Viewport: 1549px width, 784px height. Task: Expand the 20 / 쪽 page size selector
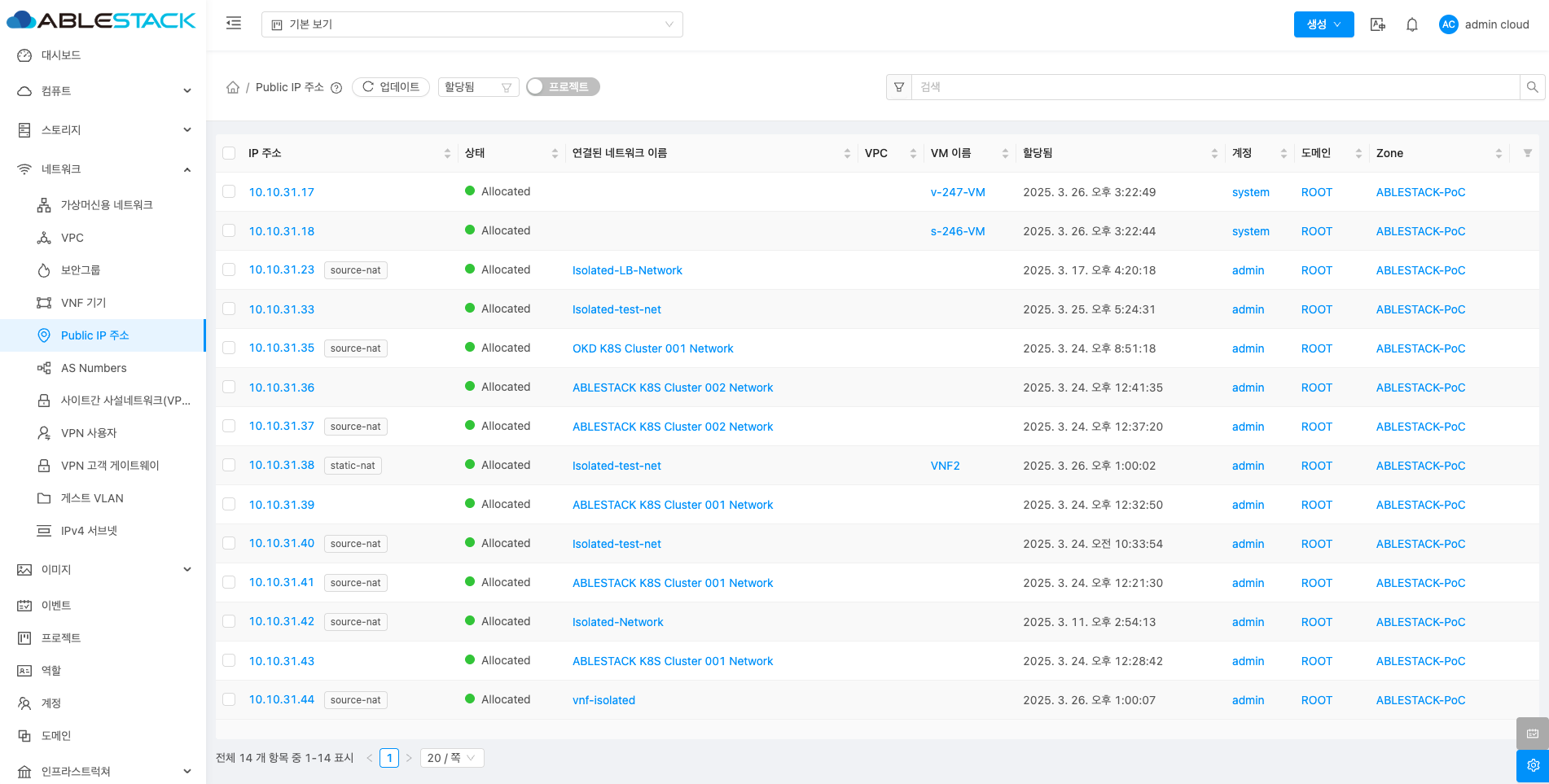pyautogui.click(x=451, y=758)
